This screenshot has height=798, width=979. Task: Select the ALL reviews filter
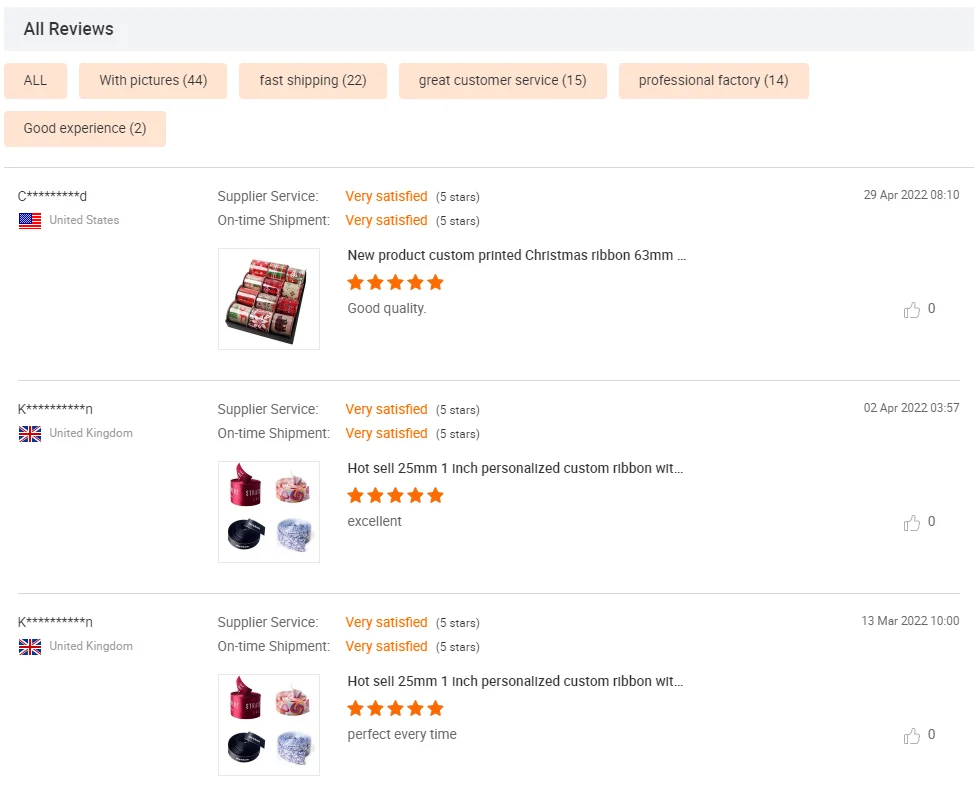point(35,81)
